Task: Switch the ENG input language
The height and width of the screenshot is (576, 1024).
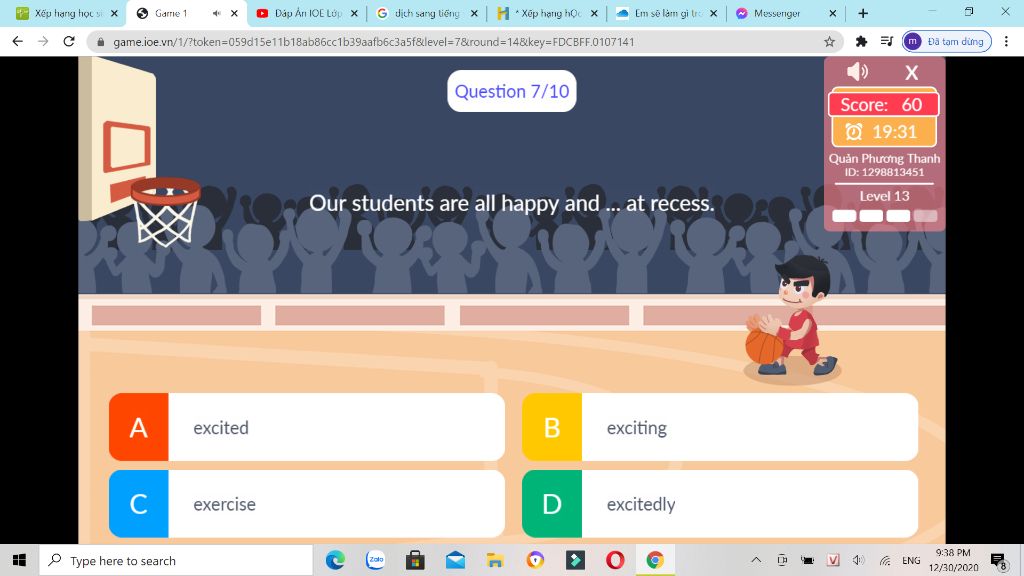Action: pos(911,560)
